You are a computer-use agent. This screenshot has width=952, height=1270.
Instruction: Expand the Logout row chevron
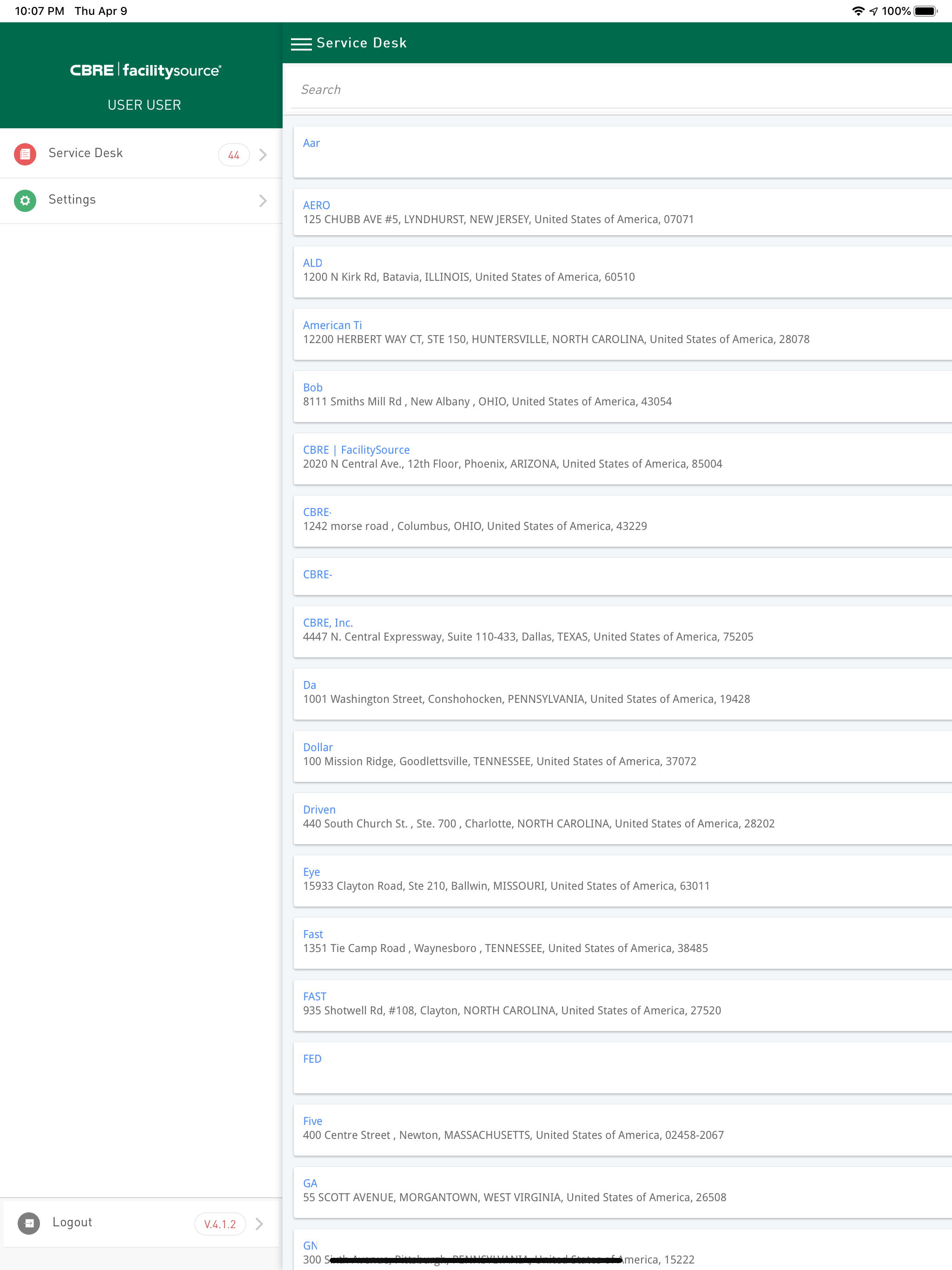point(259,1224)
